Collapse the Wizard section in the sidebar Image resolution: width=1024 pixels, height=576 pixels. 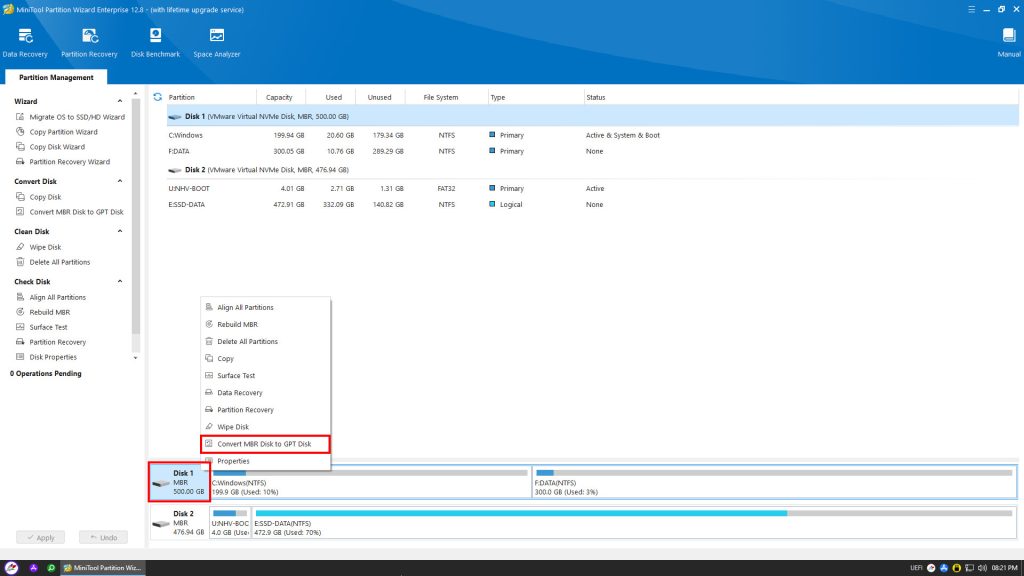point(120,101)
